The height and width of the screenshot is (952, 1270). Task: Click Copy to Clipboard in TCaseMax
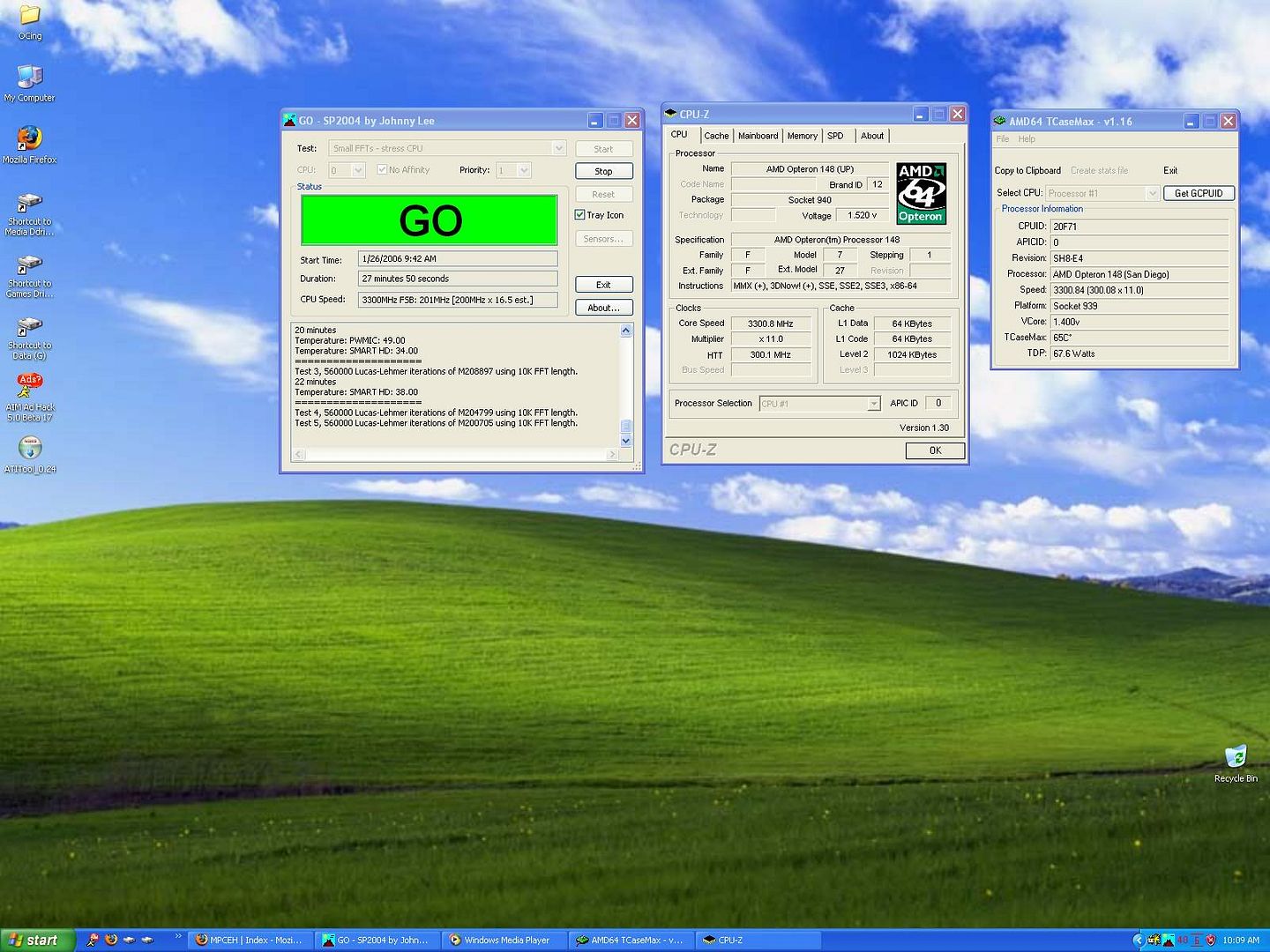tap(1027, 170)
